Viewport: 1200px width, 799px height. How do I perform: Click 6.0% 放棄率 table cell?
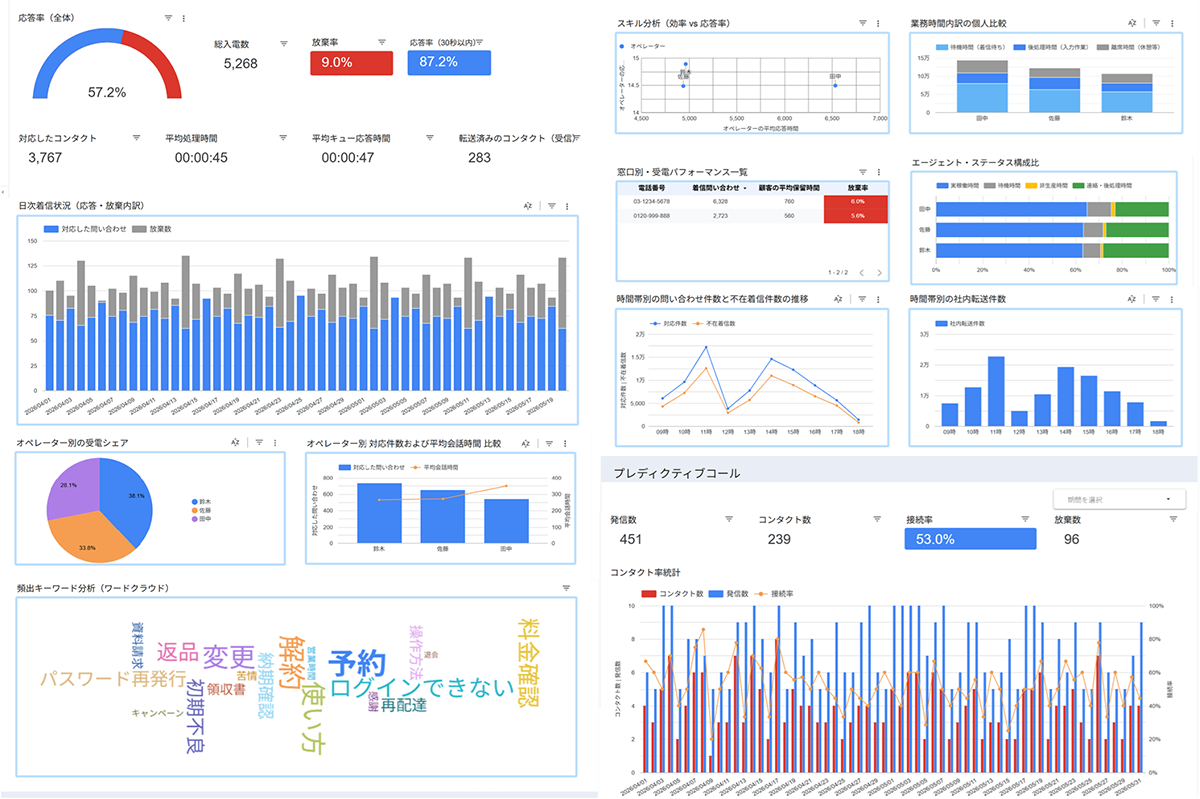856,201
